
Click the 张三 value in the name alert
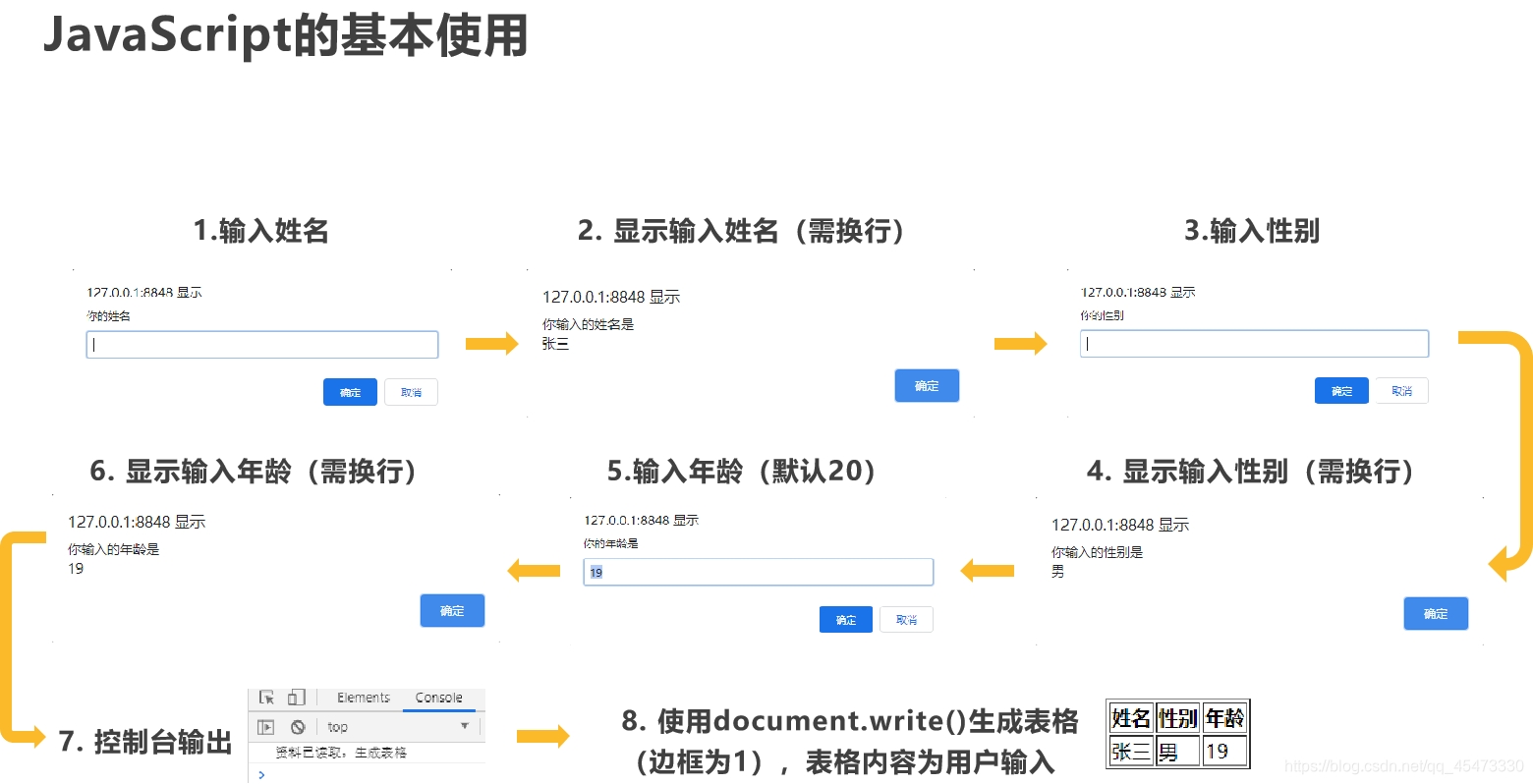click(555, 344)
